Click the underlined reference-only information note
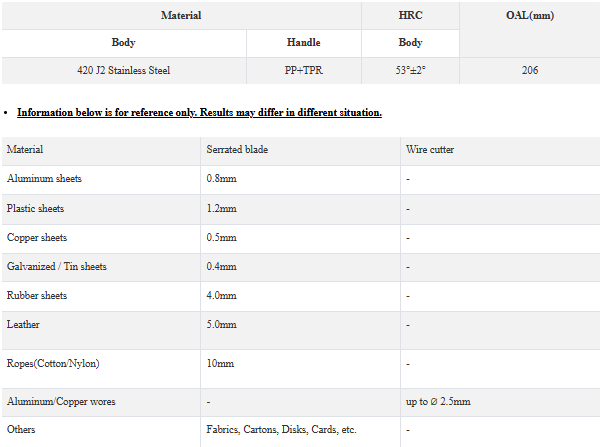The image size is (603, 447). [199, 113]
